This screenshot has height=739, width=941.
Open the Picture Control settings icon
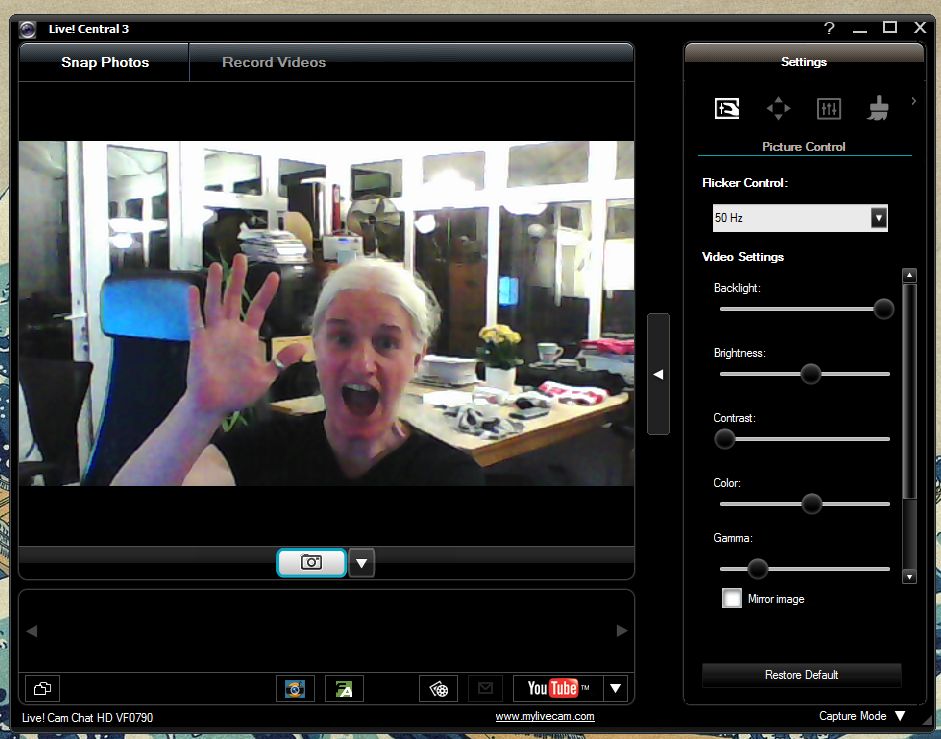click(x=727, y=109)
